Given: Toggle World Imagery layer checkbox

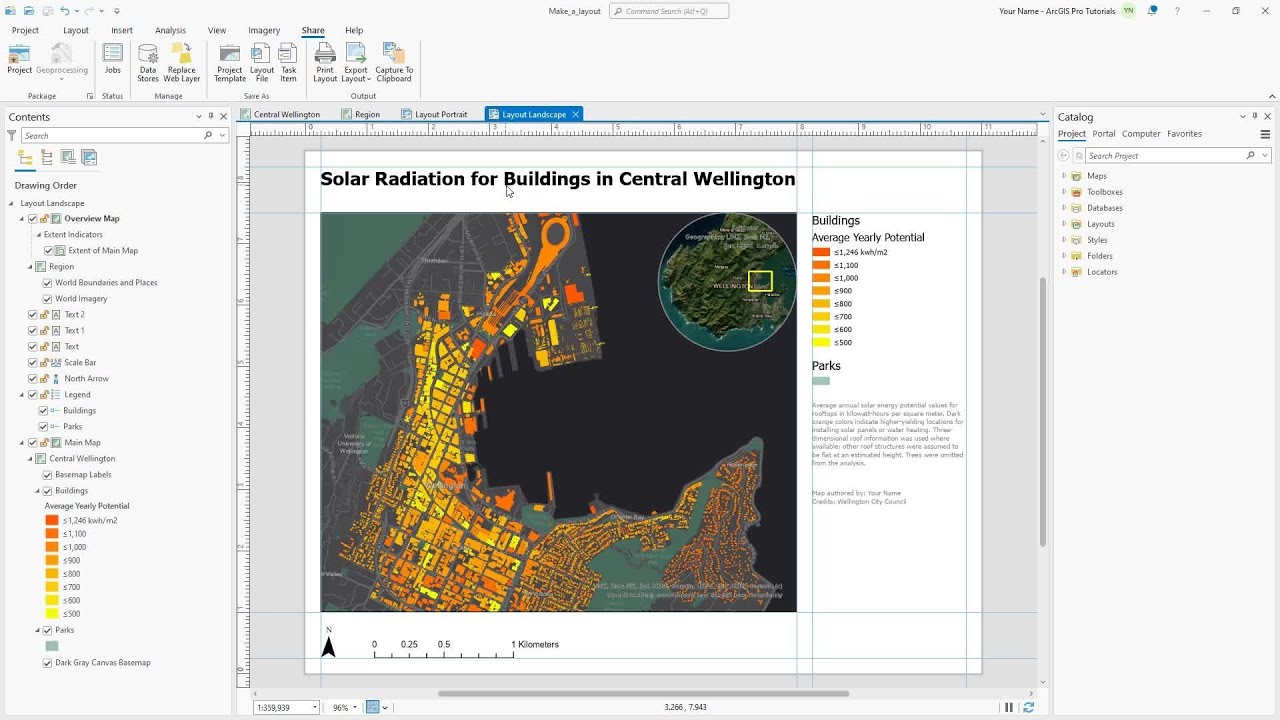Looking at the screenshot, I should click(x=47, y=299).
